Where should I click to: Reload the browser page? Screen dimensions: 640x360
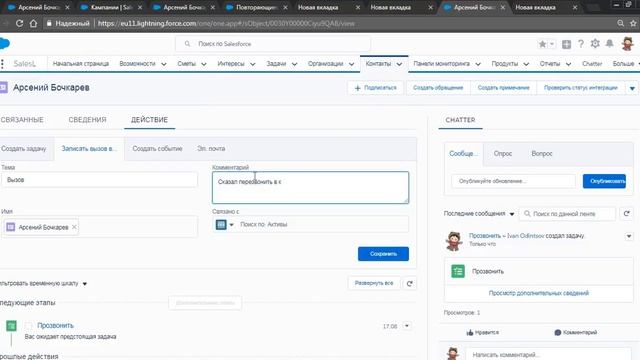tap(19, 23)
